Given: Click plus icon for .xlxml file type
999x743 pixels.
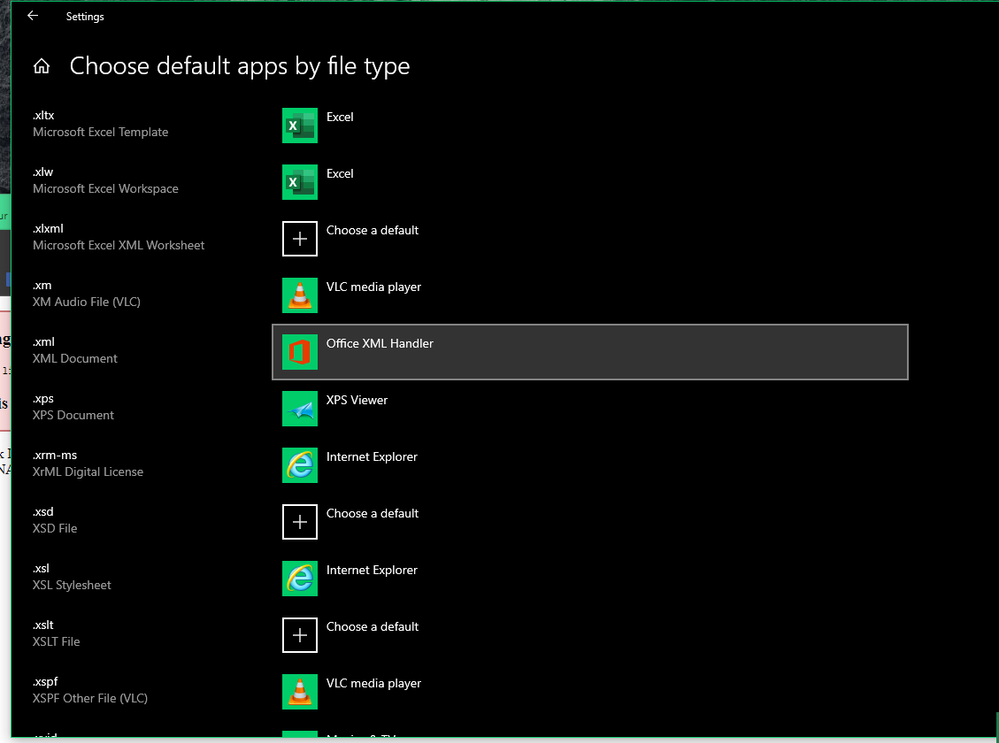Looking at the screenshot, I should pos(299,239).
